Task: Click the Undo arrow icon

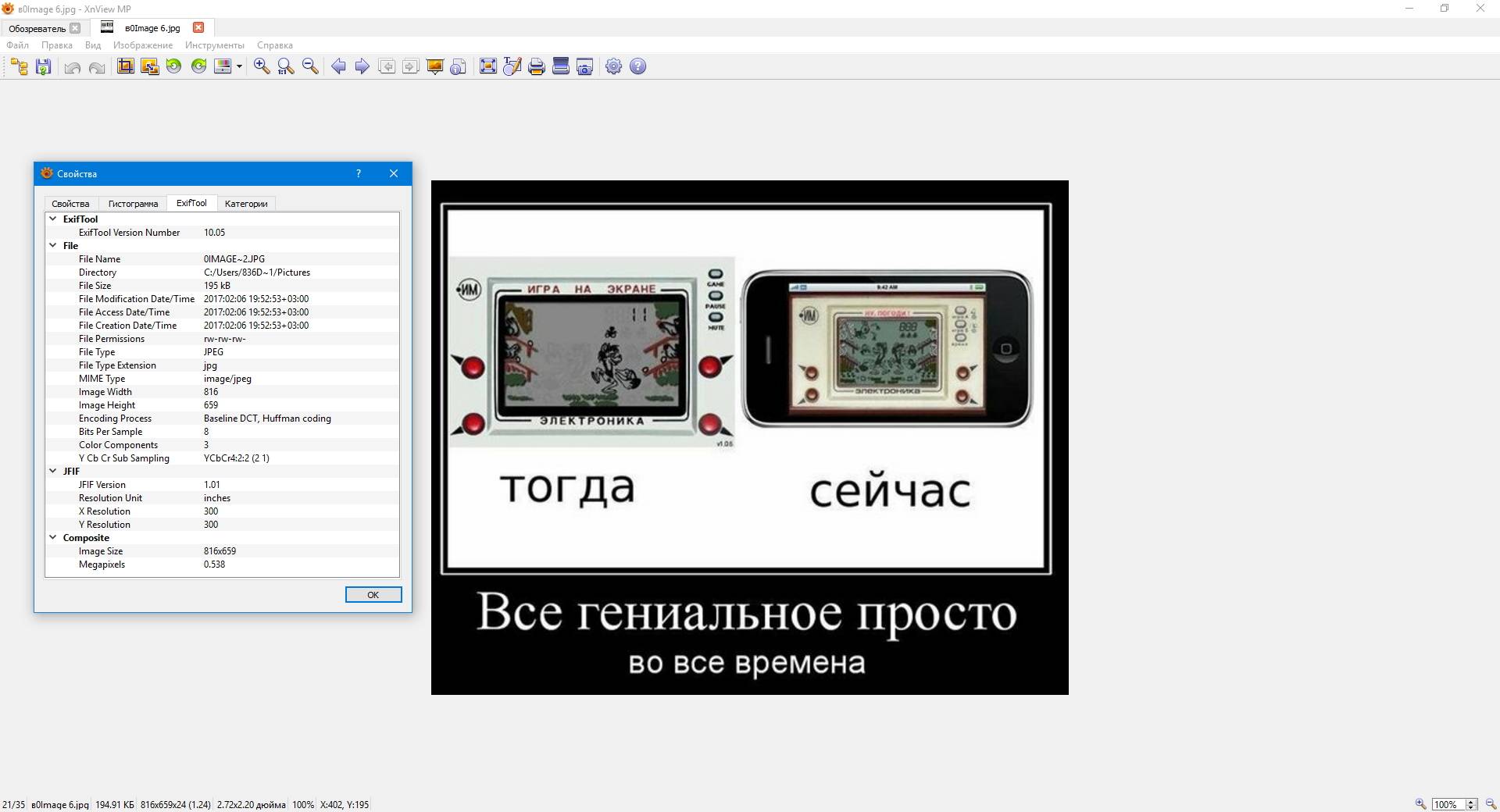Action: [73, 67]
